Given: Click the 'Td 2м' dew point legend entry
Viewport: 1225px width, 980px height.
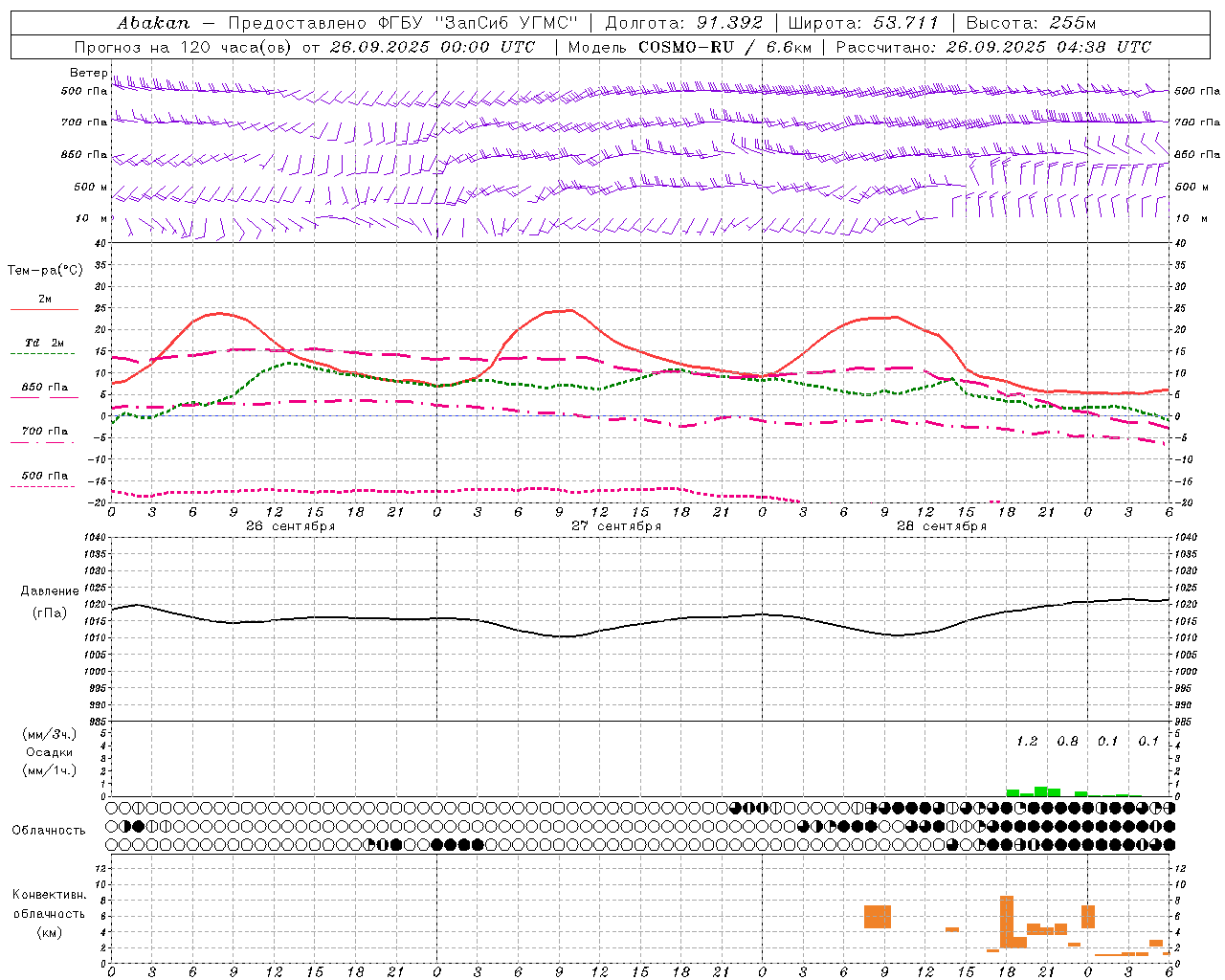Looking at the screenshot, I should 44,343.
